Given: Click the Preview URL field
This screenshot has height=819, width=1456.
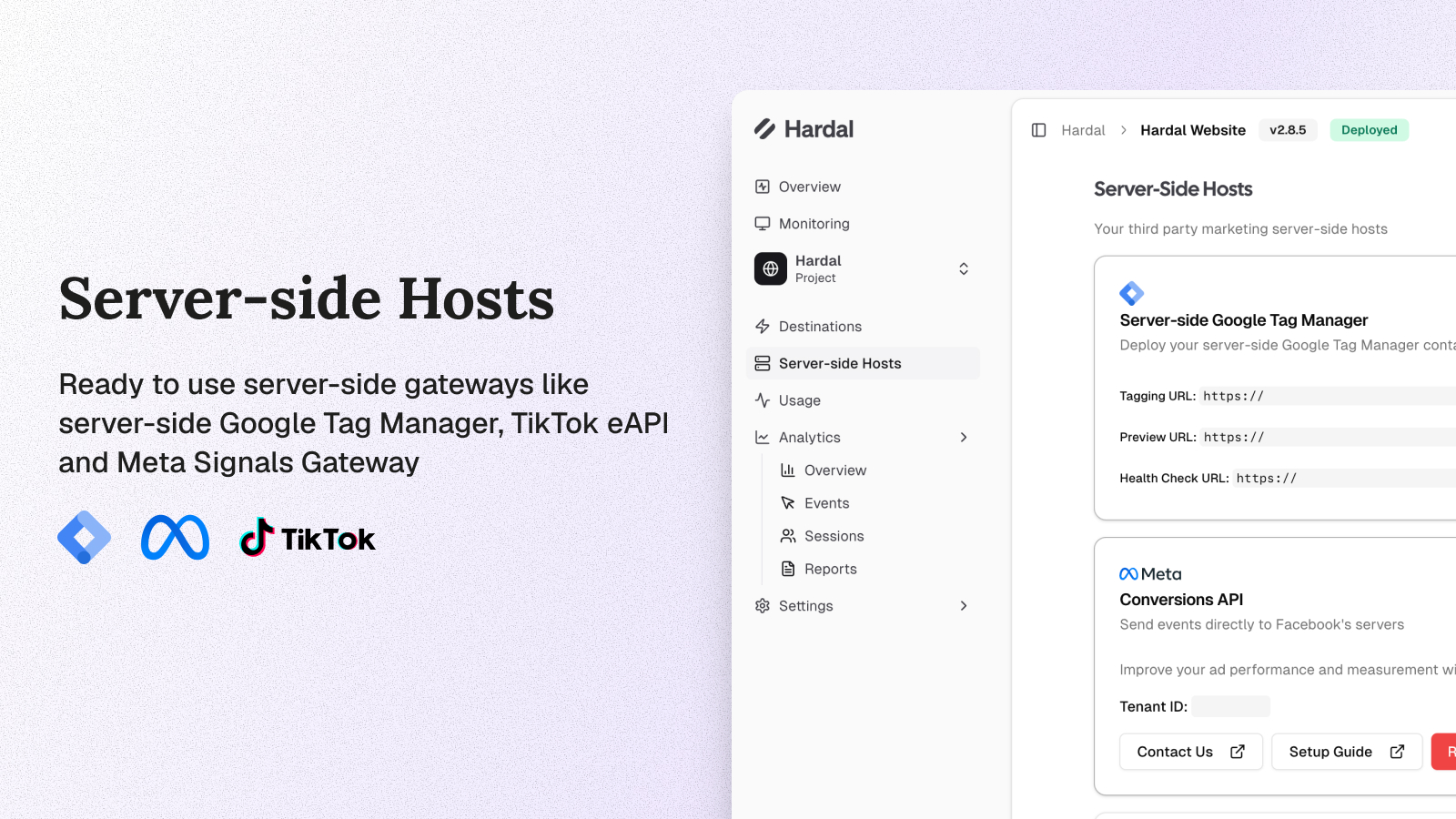Looking at the screenshot, I should 1328,437.
